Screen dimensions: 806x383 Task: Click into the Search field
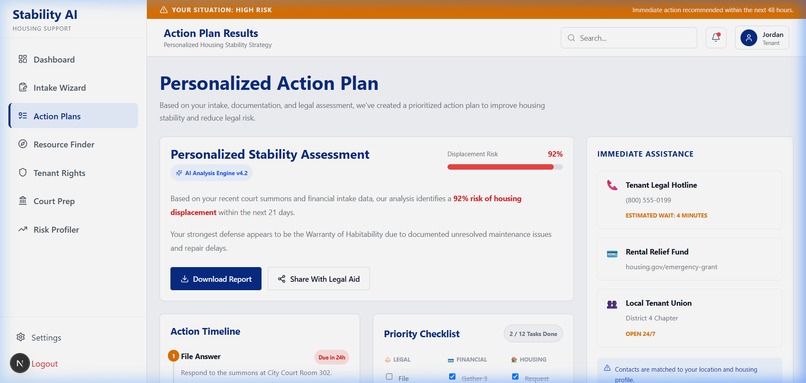[629, 38]
